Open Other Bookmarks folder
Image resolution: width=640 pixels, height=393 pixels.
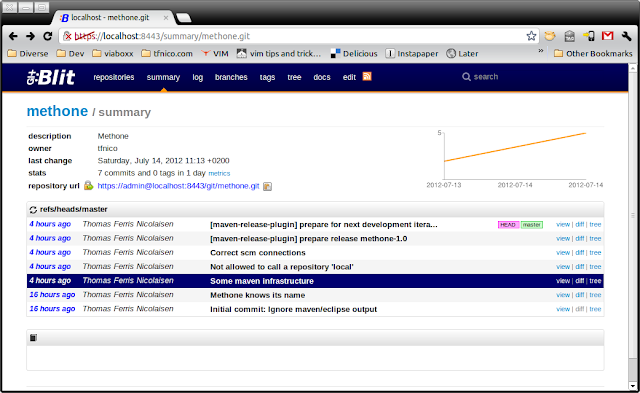[x=593, y=53]
